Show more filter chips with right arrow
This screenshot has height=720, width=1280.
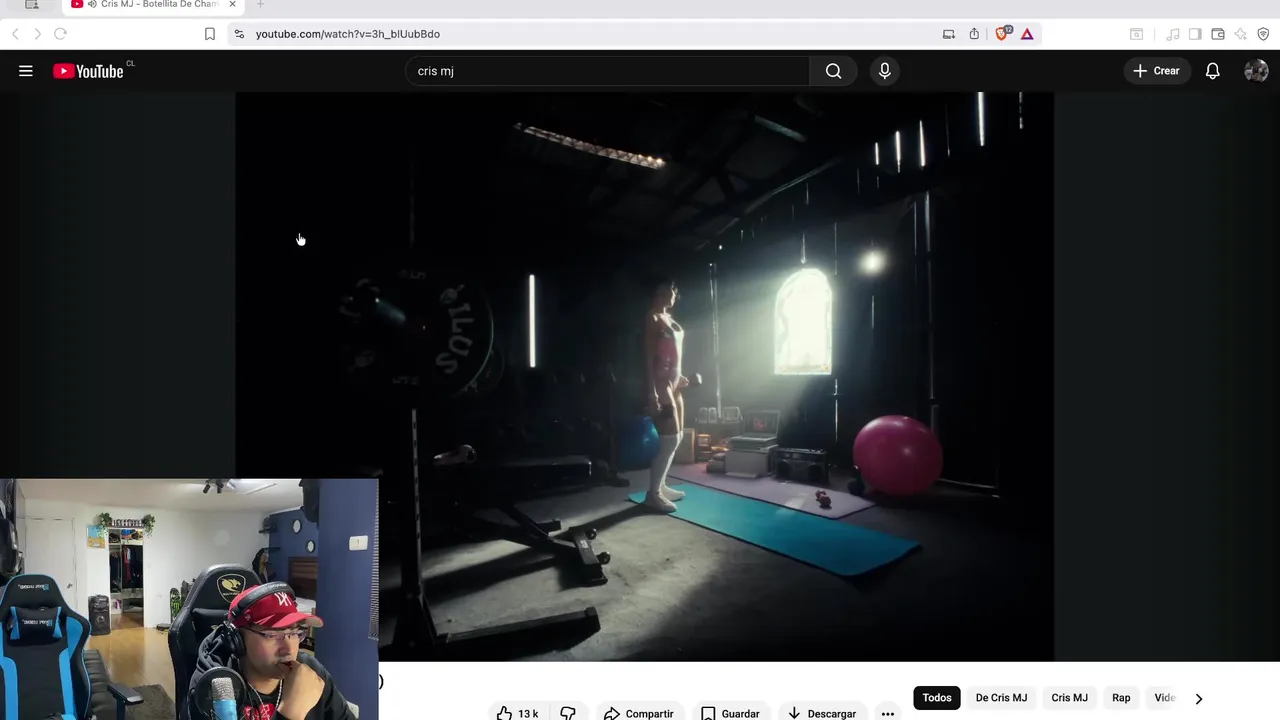(x=1198, y=698)
